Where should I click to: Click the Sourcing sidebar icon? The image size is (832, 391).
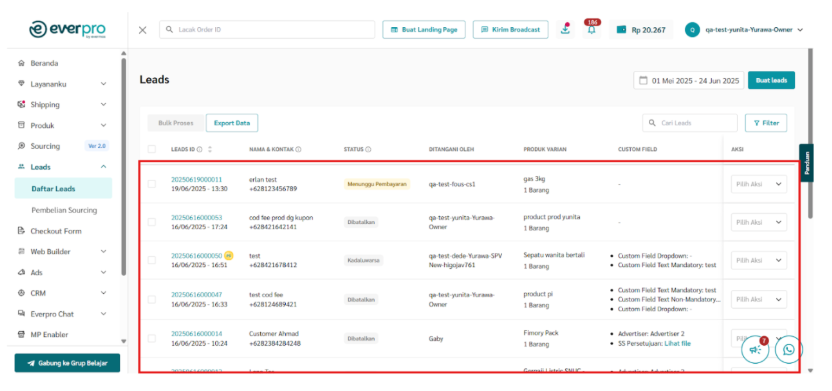[21, 146]
